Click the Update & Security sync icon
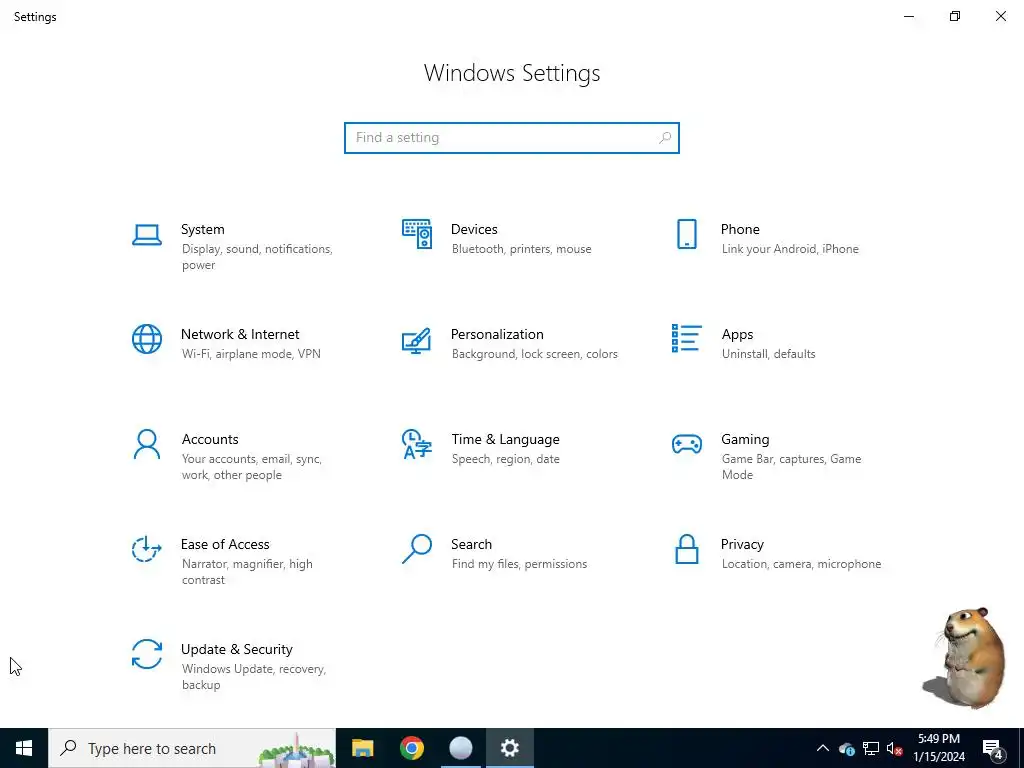The width and height of the screenshot is (1024, 768). 147,654
